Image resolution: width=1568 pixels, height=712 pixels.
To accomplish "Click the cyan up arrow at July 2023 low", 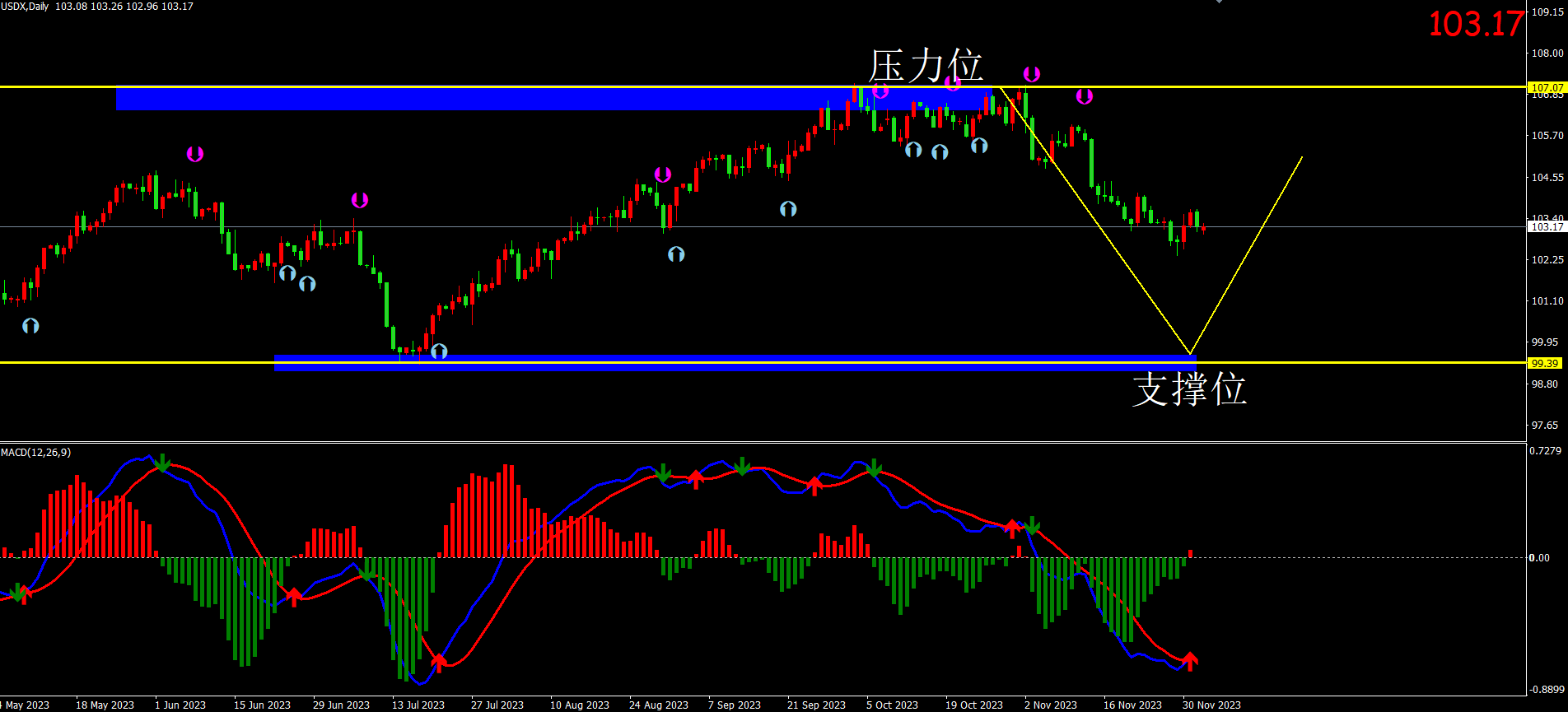I will pos(439,351).
